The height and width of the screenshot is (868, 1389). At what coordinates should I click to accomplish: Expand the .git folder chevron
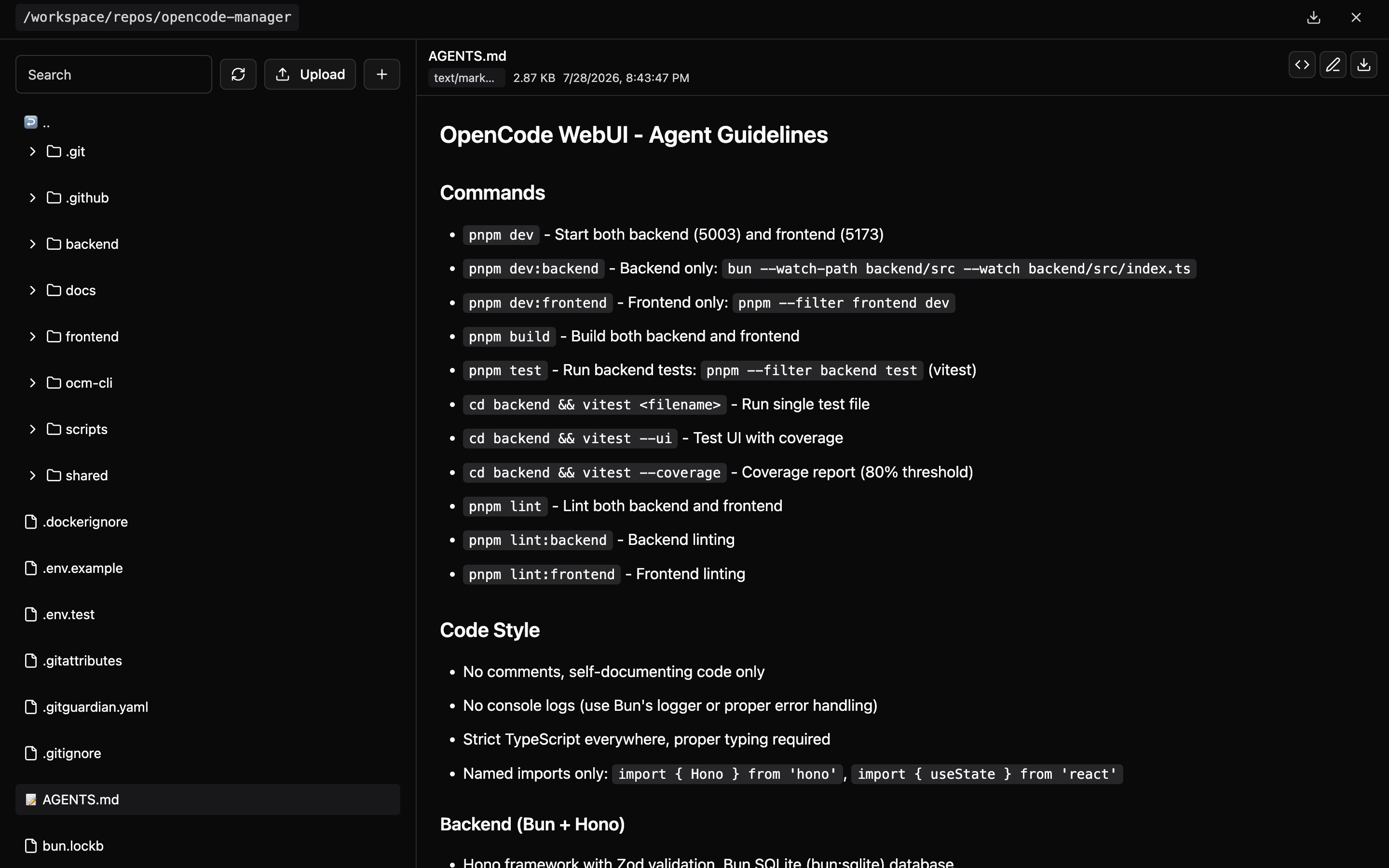click(33, 151)
